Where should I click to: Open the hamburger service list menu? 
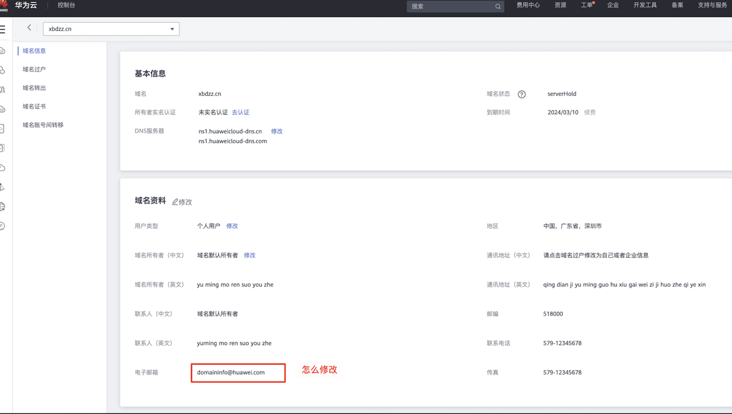coord(2,29)
